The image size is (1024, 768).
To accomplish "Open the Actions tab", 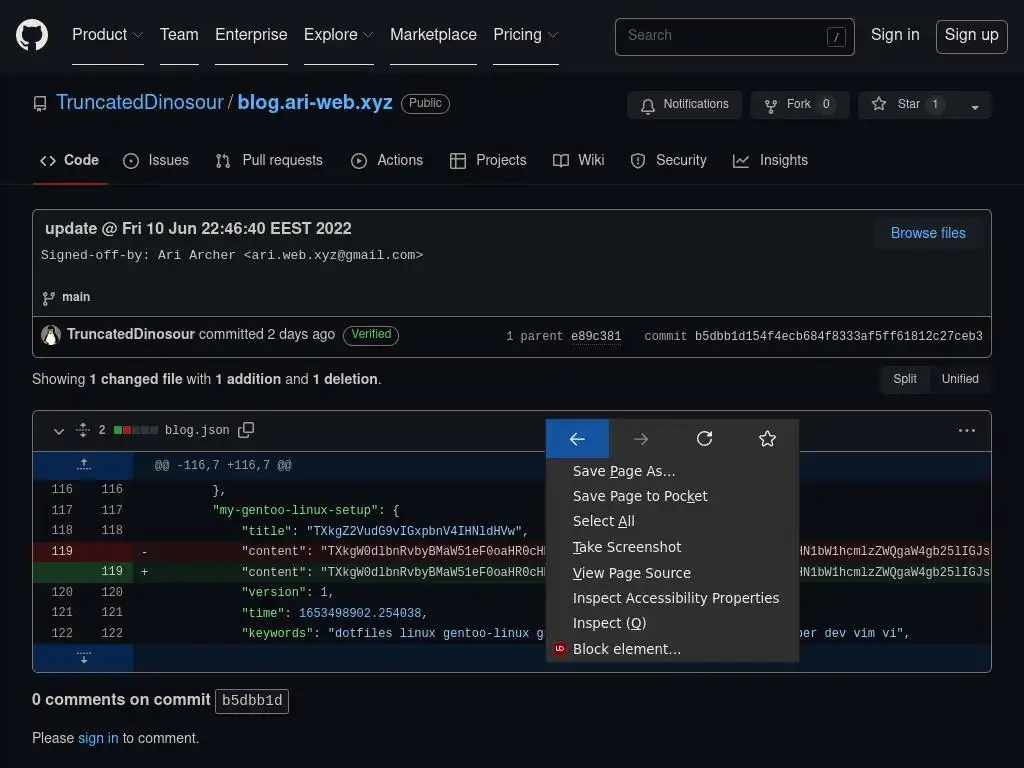I will click(387, 161).
